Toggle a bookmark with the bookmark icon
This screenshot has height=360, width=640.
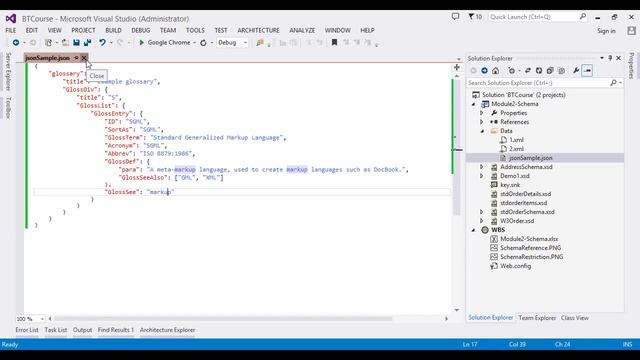click(x=334, y=42)
